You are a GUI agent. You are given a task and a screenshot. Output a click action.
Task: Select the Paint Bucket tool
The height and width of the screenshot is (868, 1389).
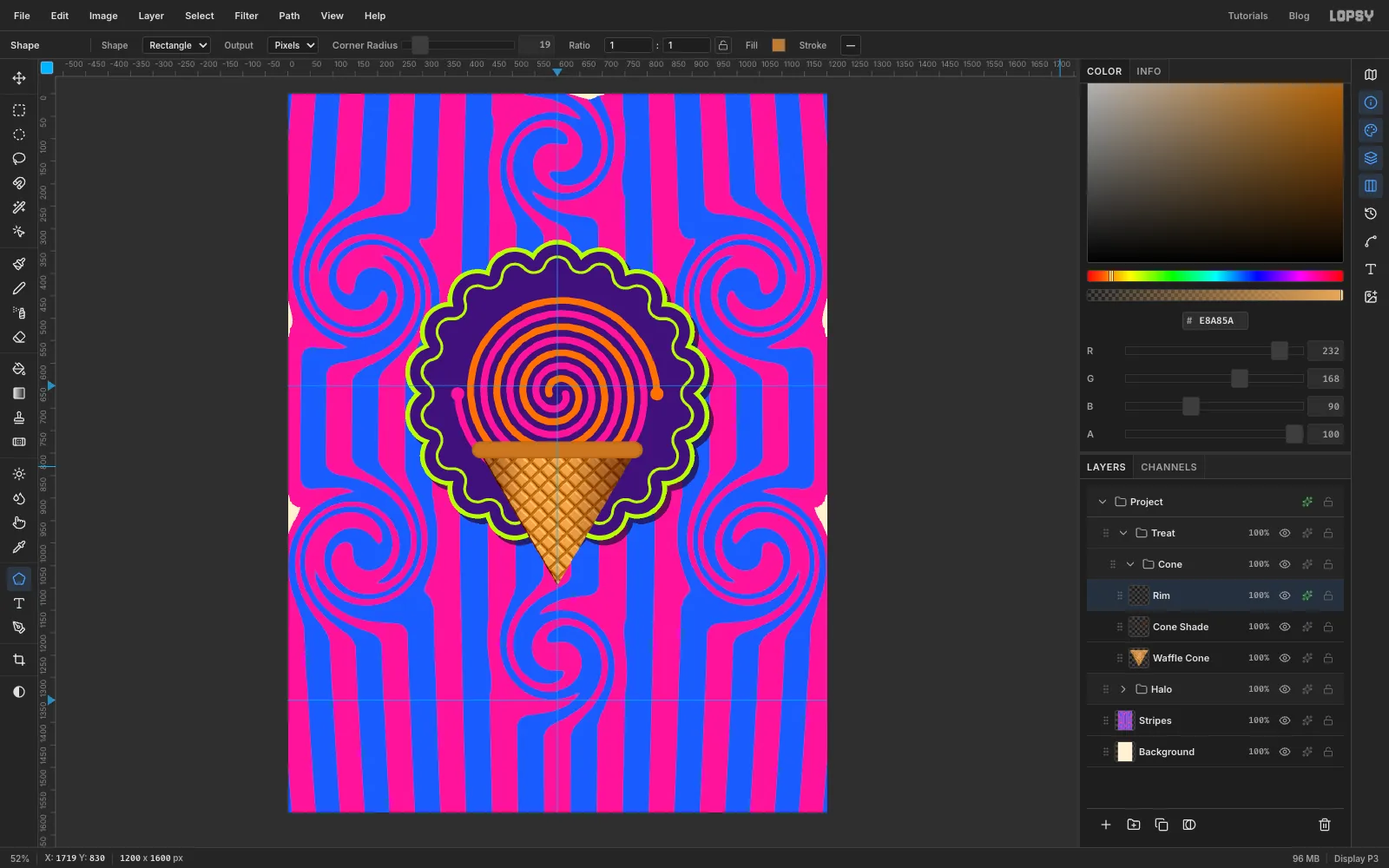click(x=19, y=369)
